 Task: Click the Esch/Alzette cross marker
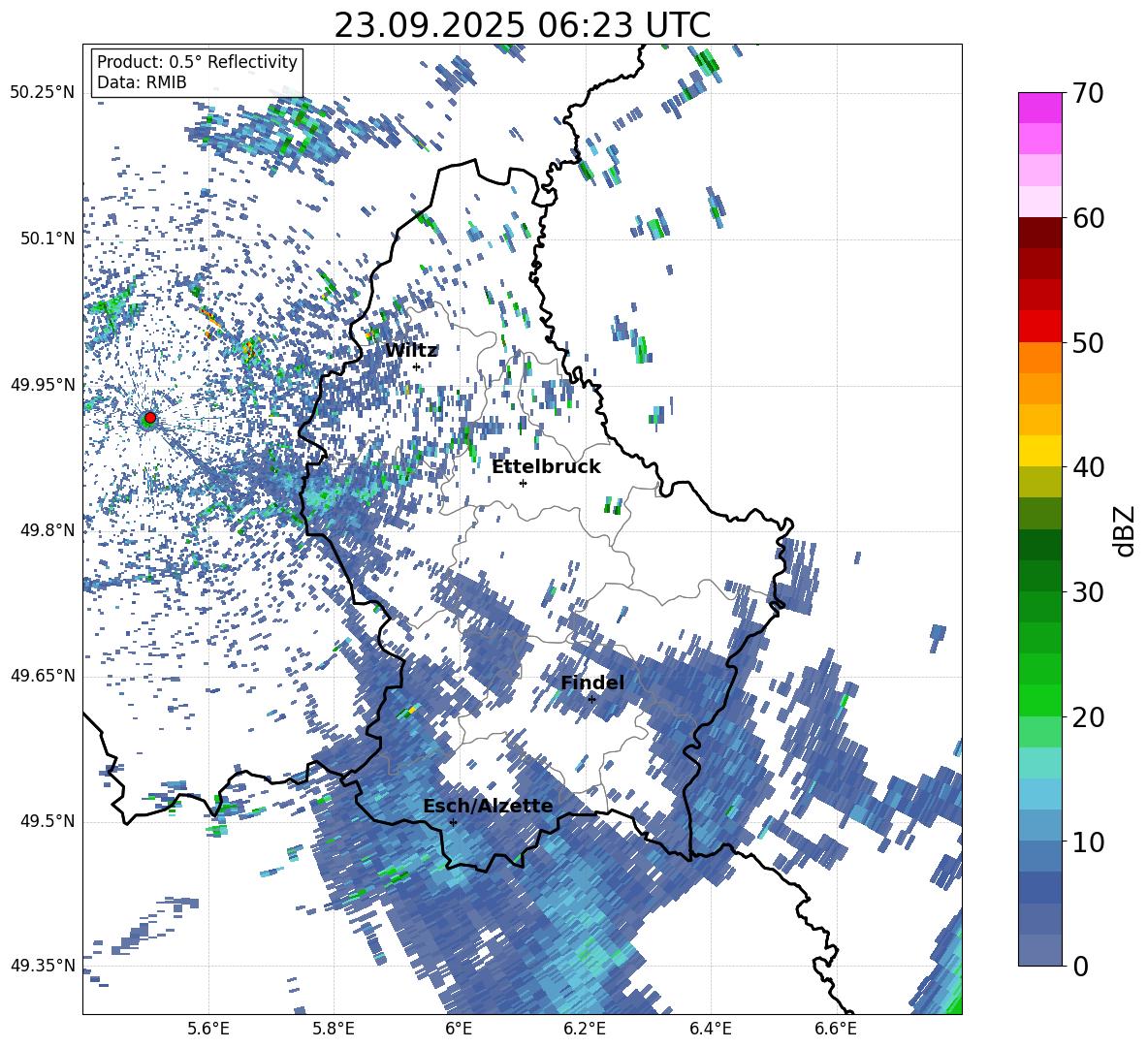[x=453, y=822]
